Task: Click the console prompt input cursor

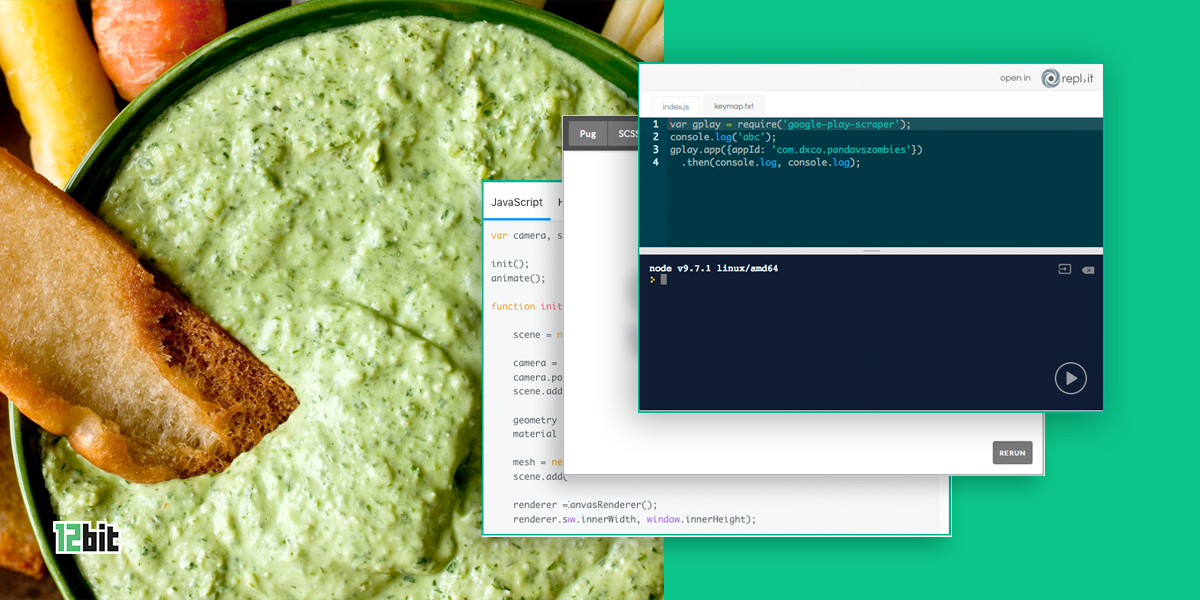Action: pyautogui.click(x=663, y=280)
